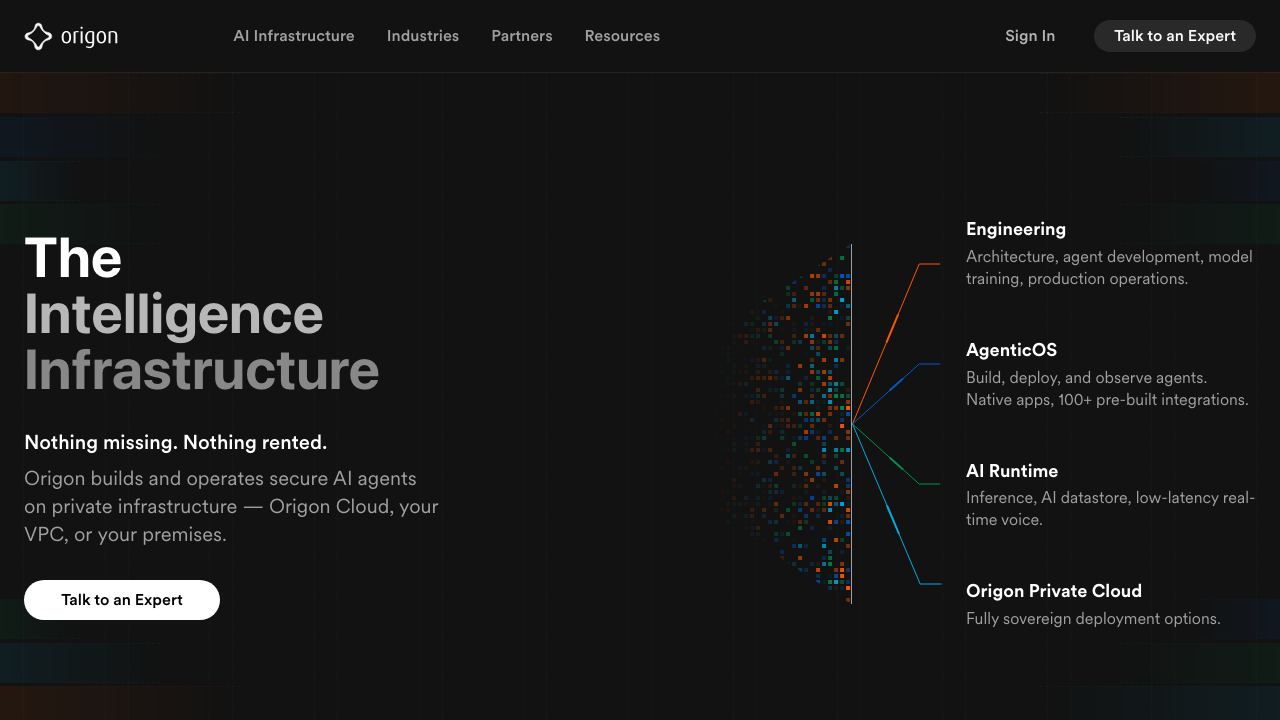Image resolution: width=1280 pixels, height=720 pixels.
Task: Click the Origon diamond logo icon
Action: point(38,37)
